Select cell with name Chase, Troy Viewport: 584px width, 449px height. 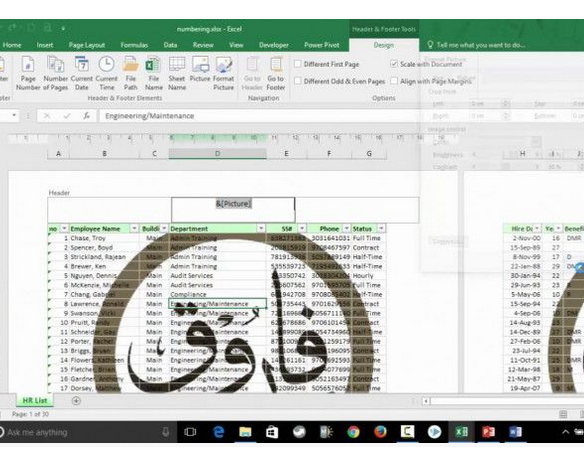[104, 238]
